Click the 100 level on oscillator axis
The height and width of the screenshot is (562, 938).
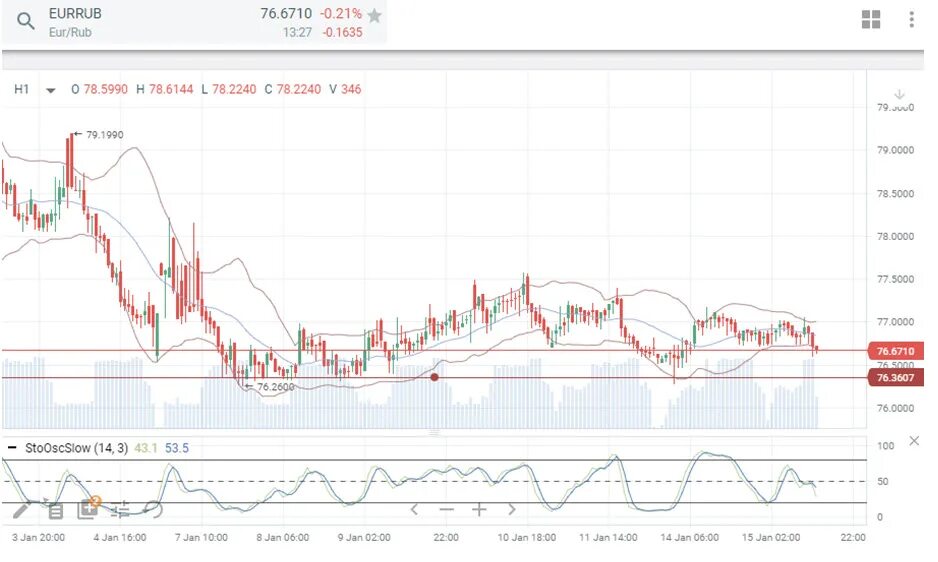point(885,446)
